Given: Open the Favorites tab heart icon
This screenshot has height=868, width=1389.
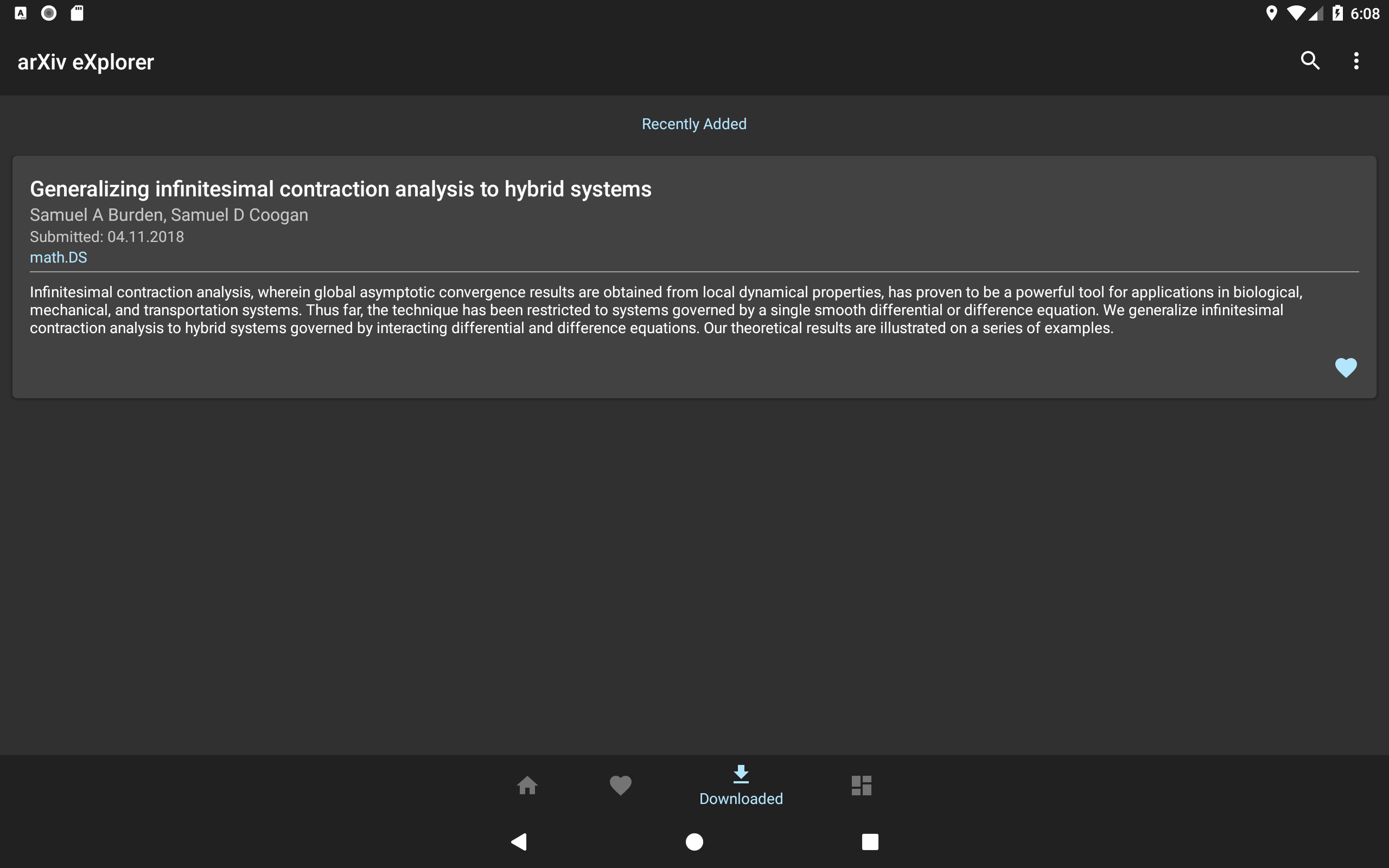Looking at the screenshot, I should pyautogui.click(x=620, y=786).
